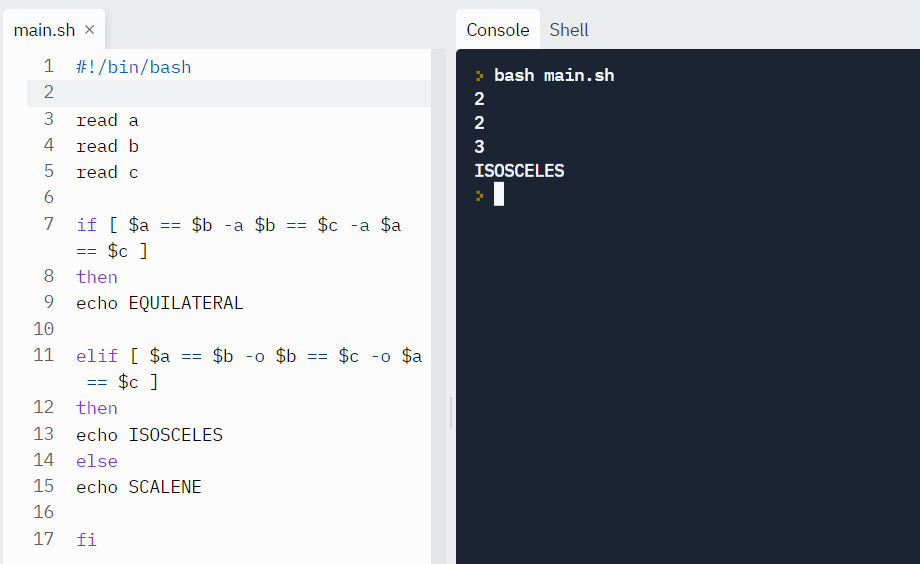920x564 pixels.
Task: Switch to the Console tab
Action: coord(497,30)
